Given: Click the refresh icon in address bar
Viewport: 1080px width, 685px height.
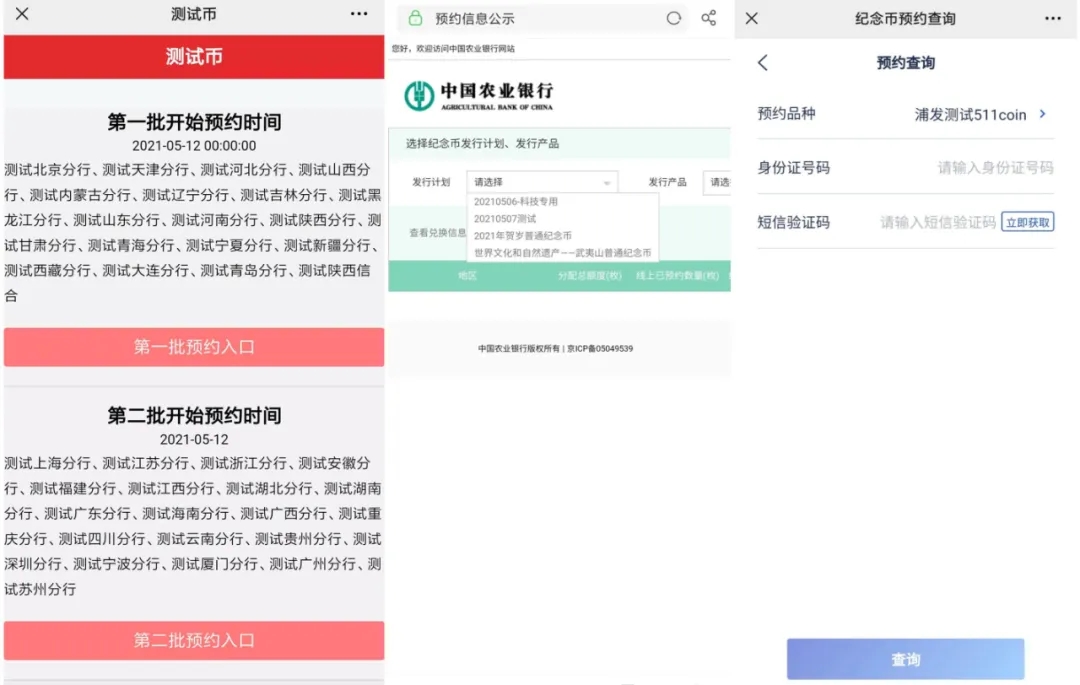Looking at the screenshot, I should pos(674,18).
